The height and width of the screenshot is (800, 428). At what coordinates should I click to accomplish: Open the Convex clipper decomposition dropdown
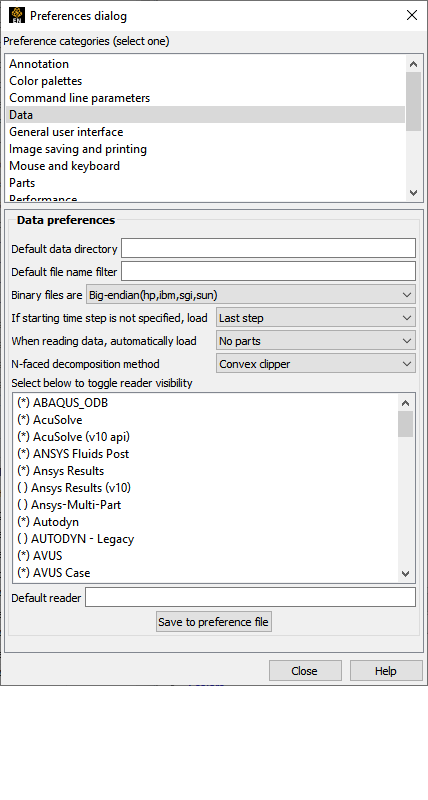coord(316,364)
